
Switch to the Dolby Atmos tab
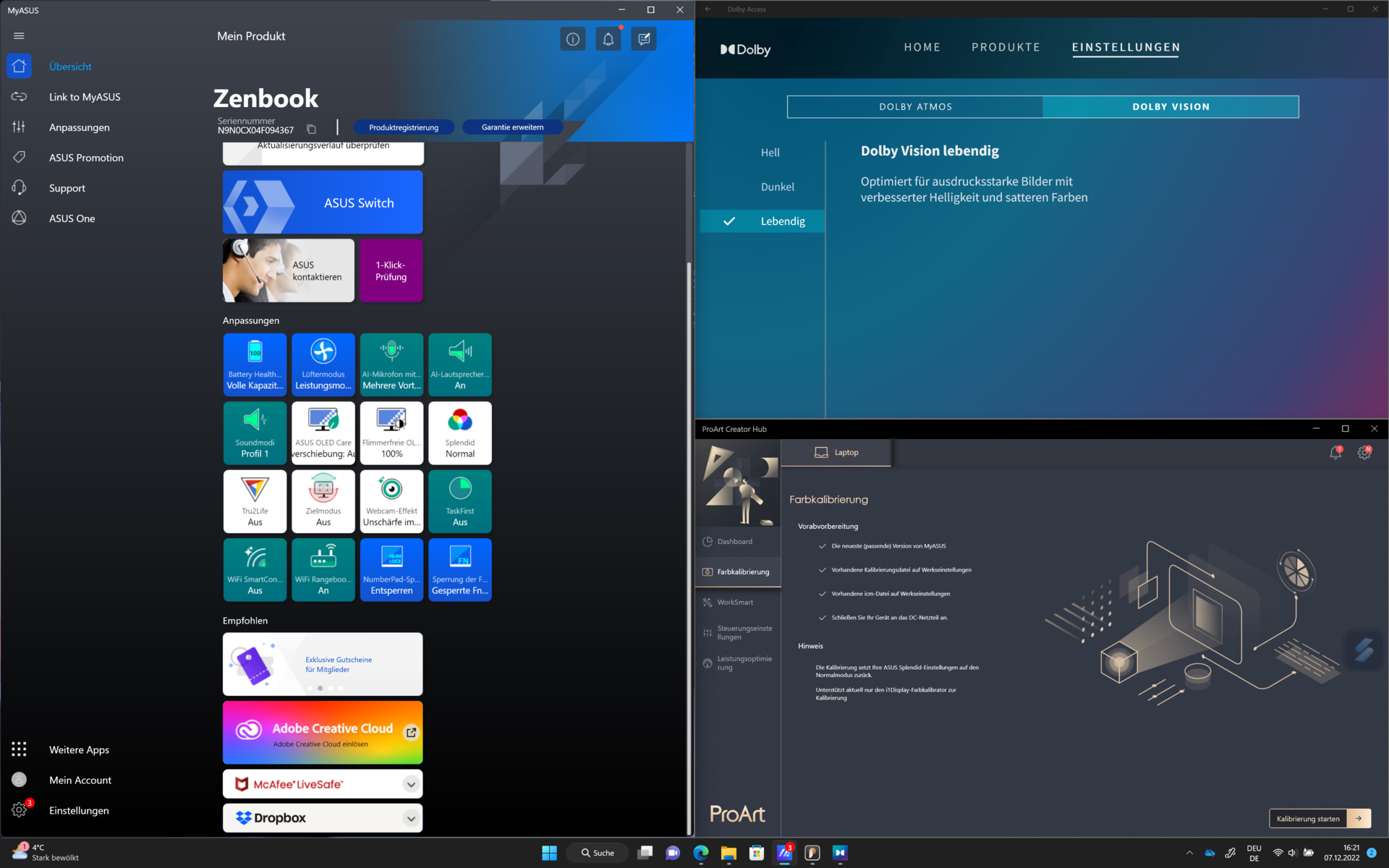915,106
